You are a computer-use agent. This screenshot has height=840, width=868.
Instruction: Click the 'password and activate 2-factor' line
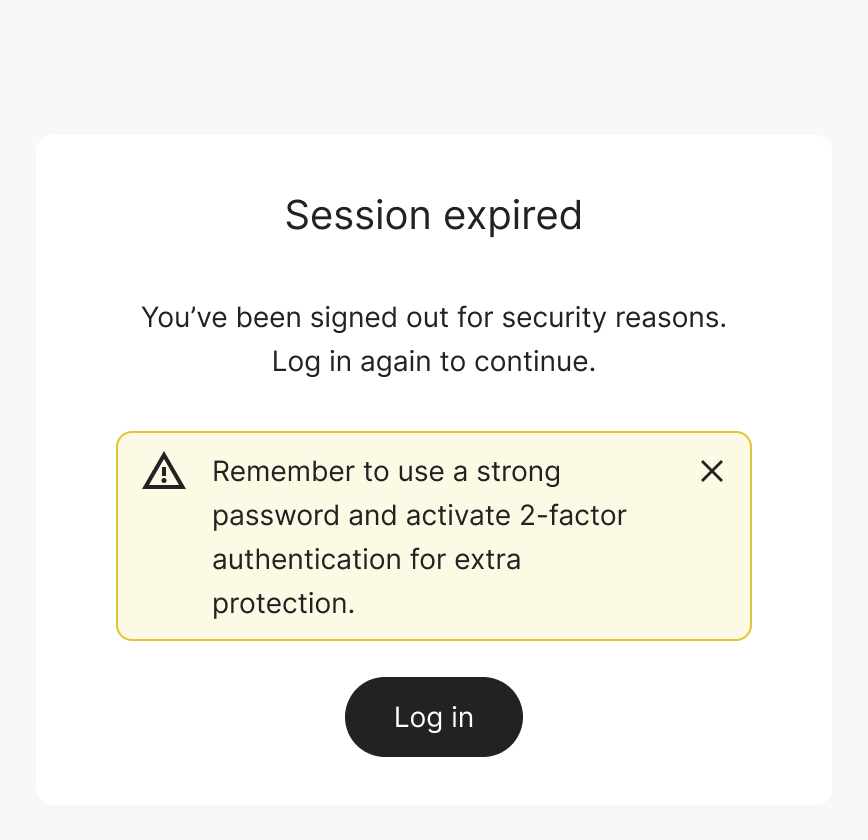419,515
